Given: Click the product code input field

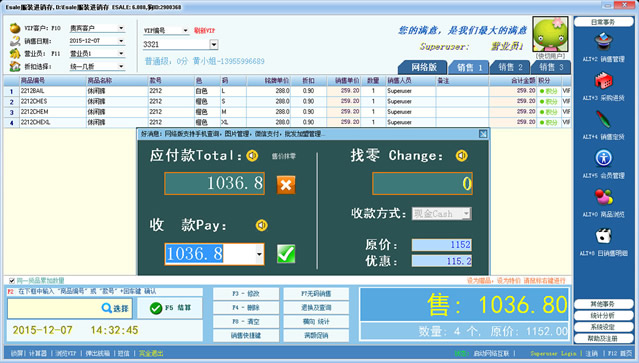Looking at the screenshot, I should tap(53, 308).
